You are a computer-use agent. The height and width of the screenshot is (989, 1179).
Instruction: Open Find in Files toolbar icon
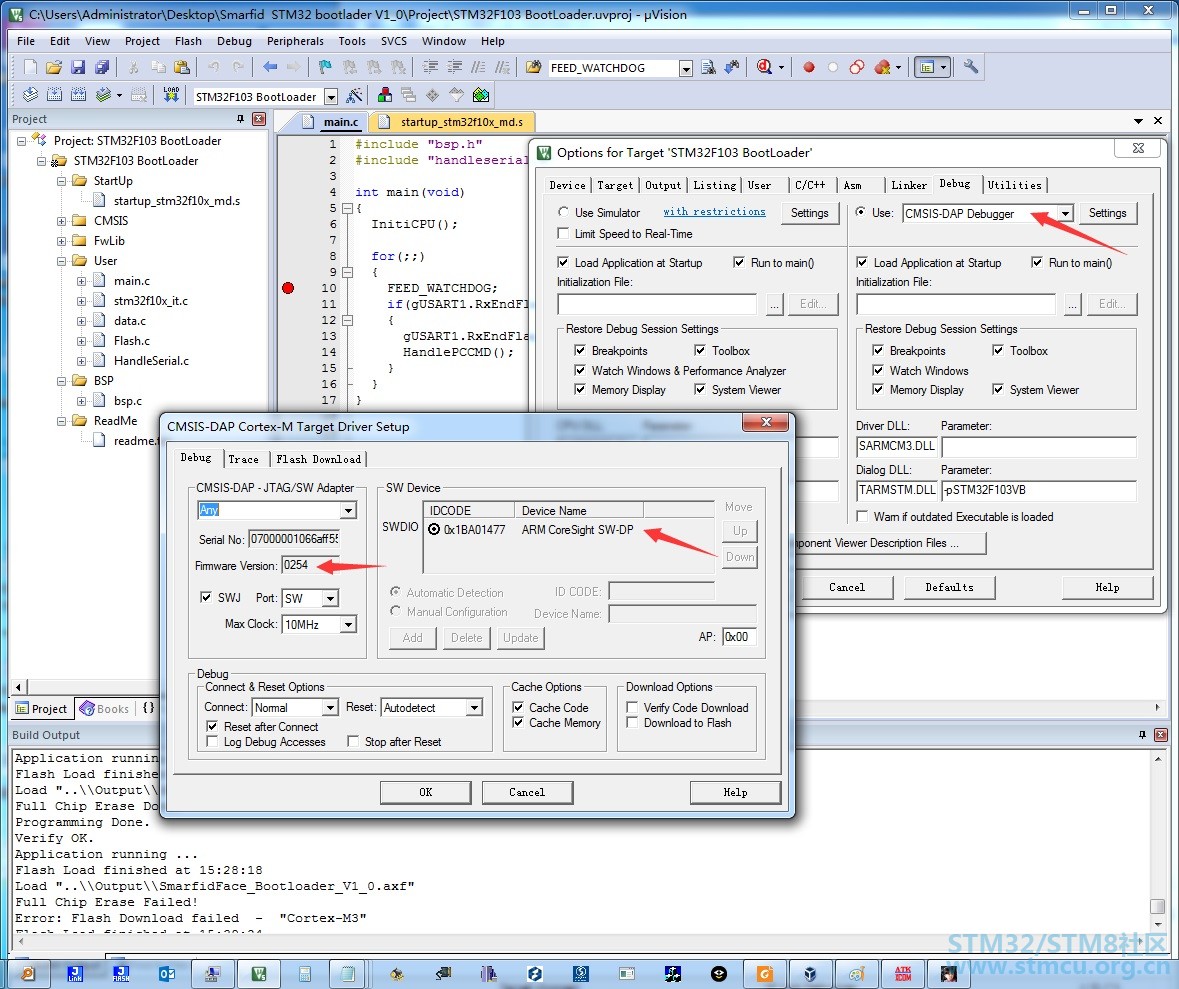[x=533, y=68]
